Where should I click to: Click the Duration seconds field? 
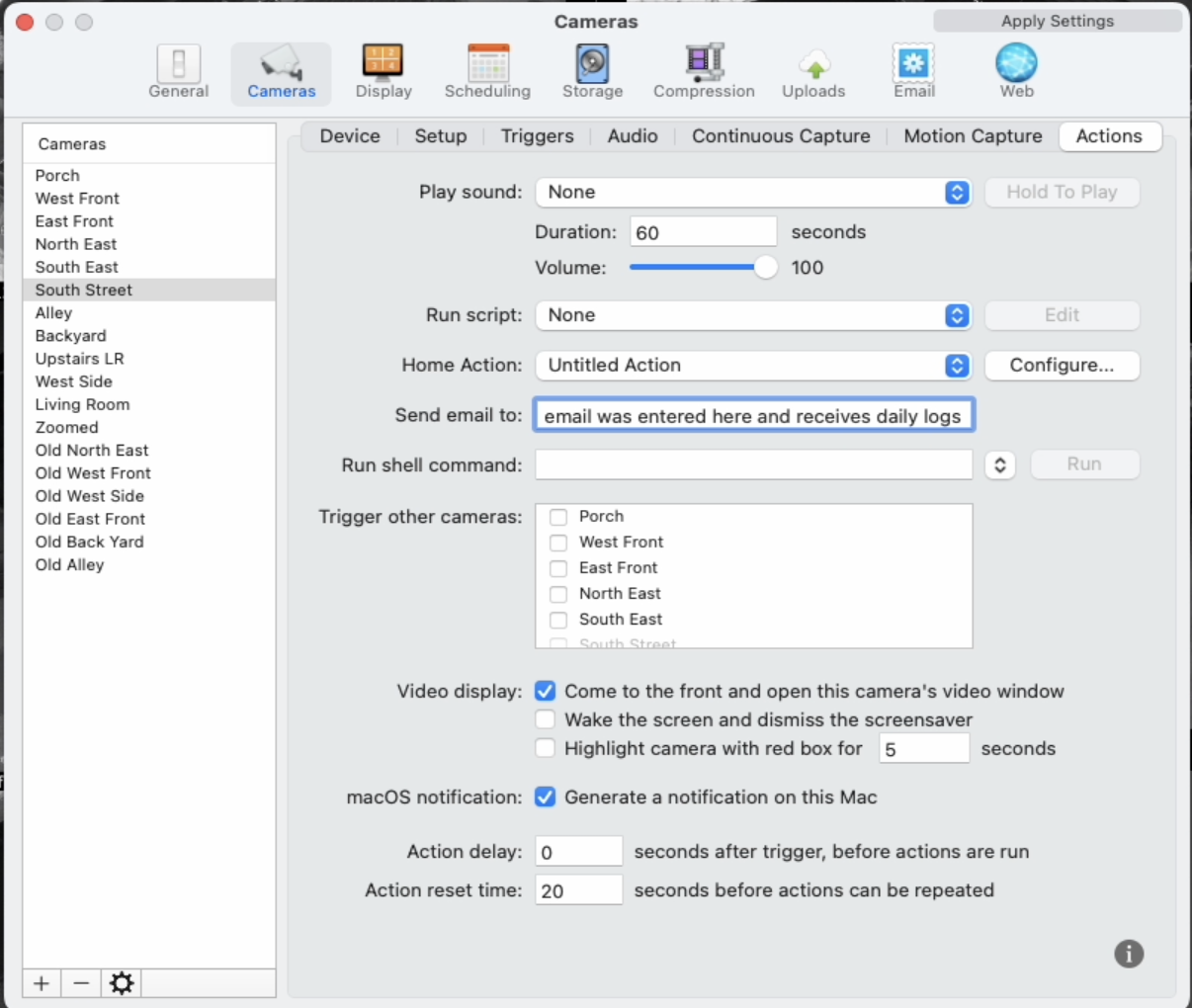(703, 232)
